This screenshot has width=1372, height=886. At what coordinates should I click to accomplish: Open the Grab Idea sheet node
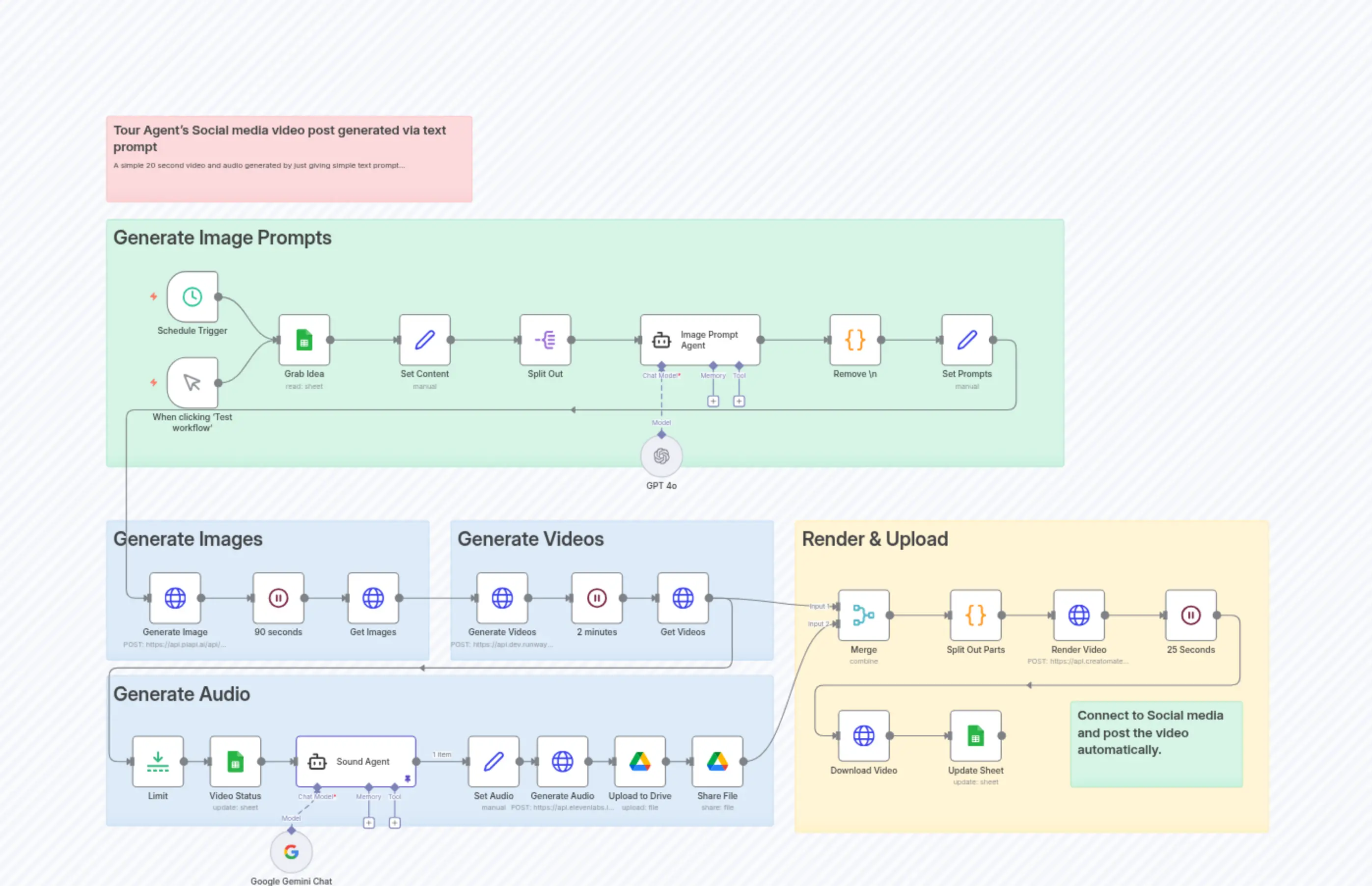pyautogui.click(x=304, y=340)
